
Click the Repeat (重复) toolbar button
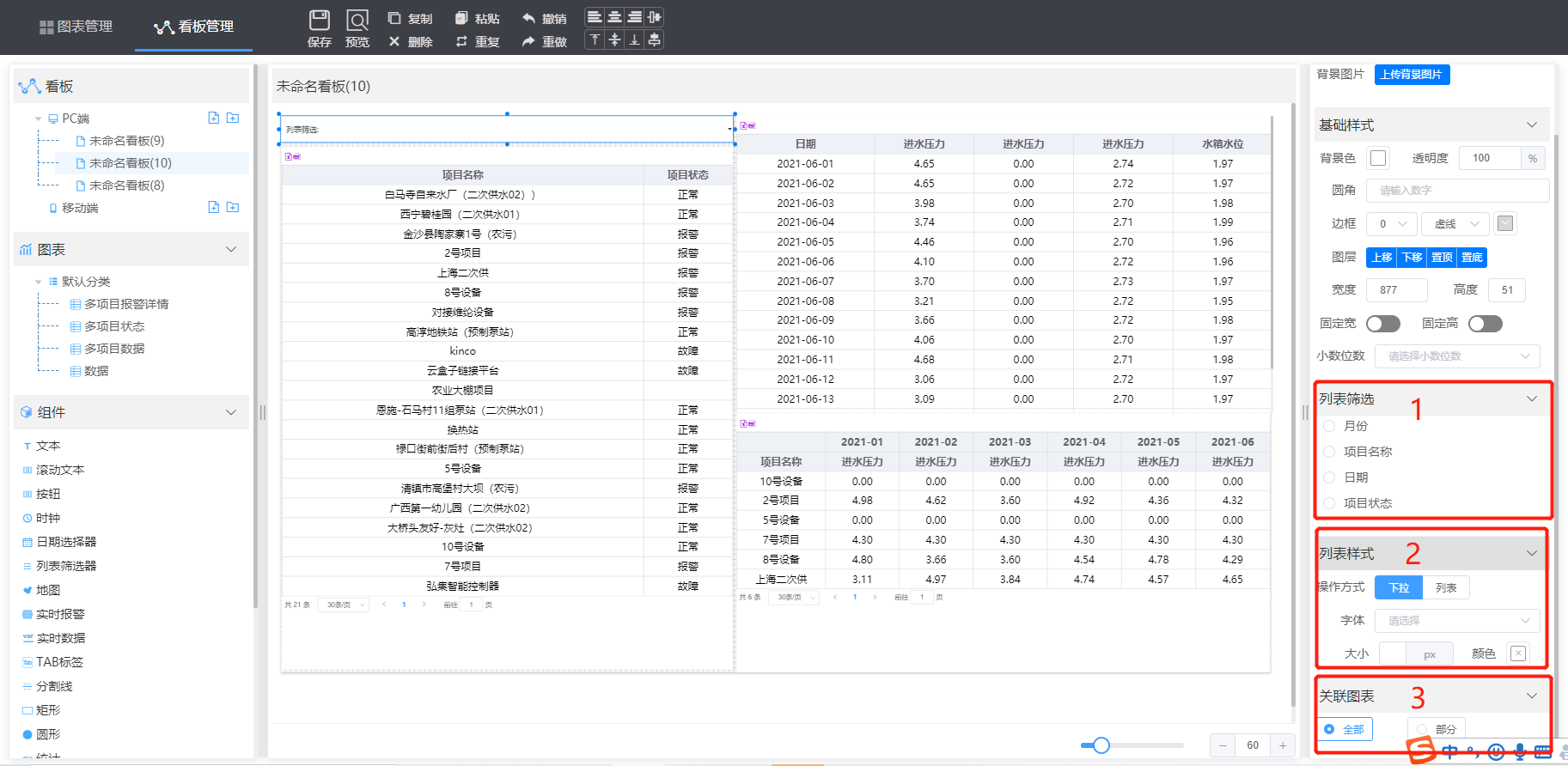pyautogui.click(x=477, y=41)
